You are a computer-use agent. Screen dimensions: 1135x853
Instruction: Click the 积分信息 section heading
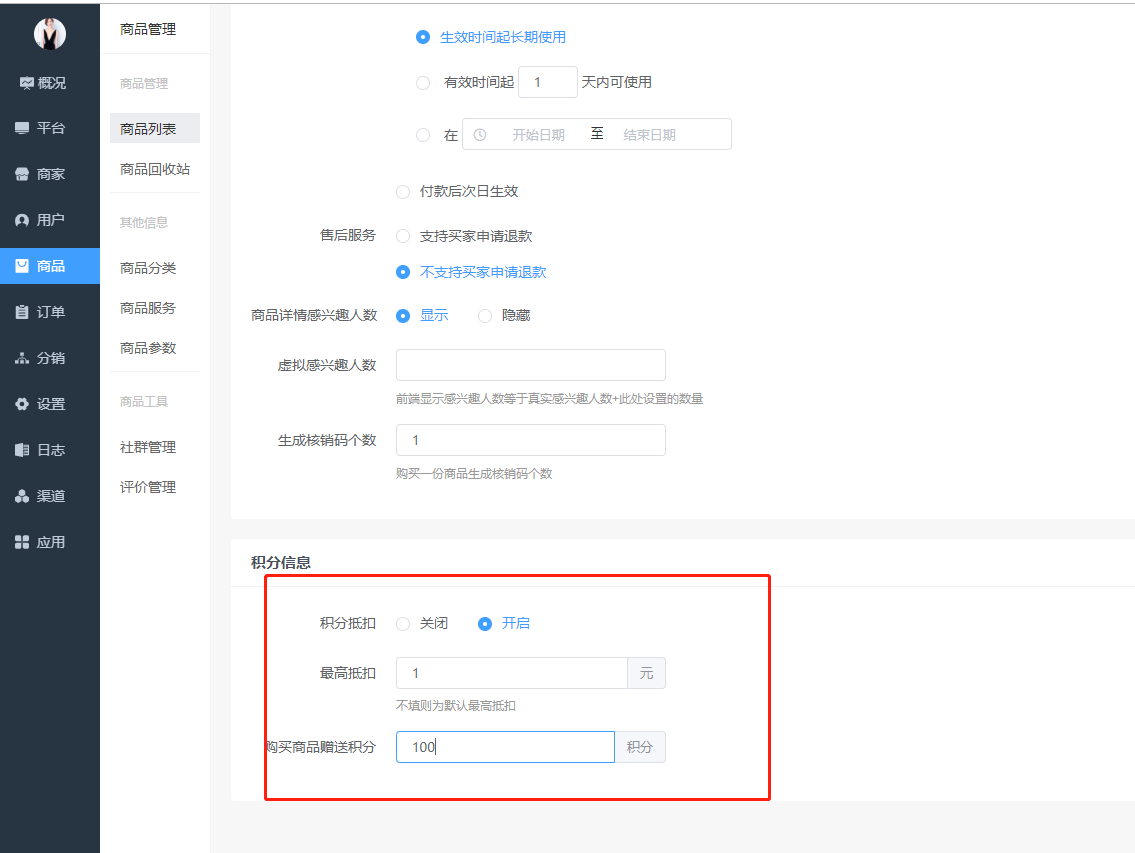[x=281, y=563]
